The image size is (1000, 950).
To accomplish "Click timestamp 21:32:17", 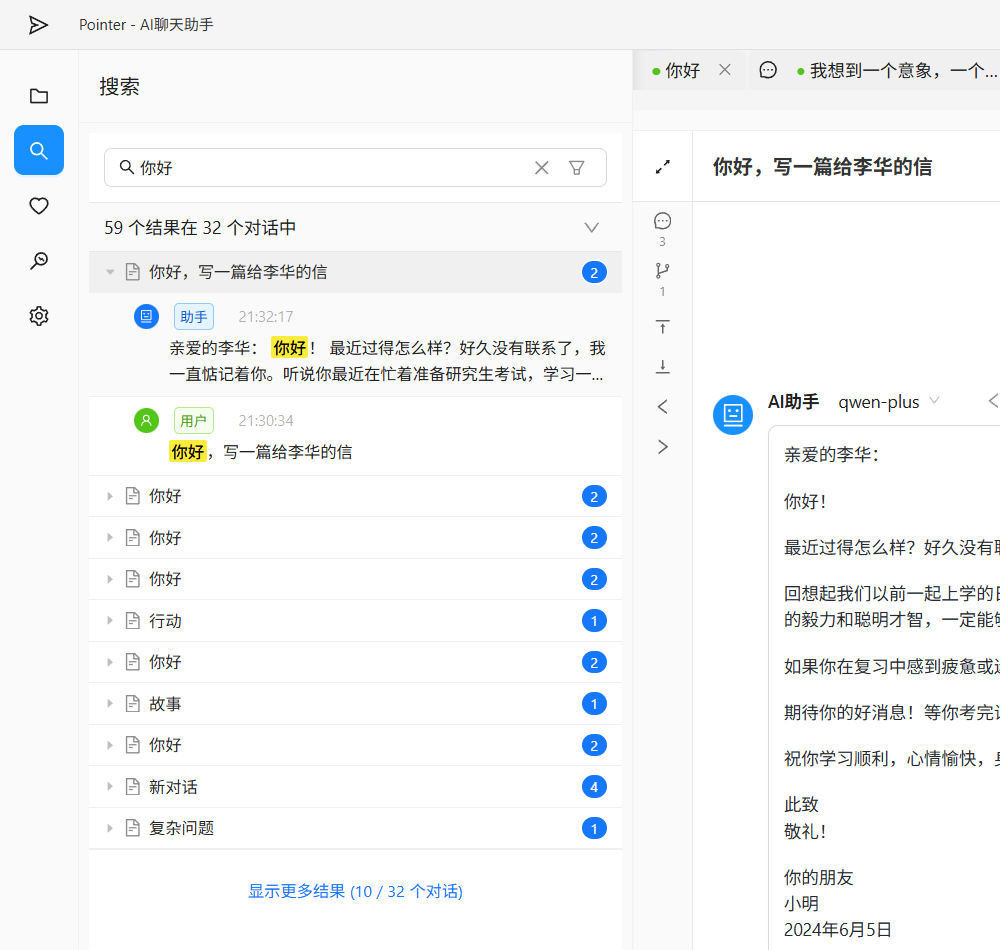I will pos(265,317).
